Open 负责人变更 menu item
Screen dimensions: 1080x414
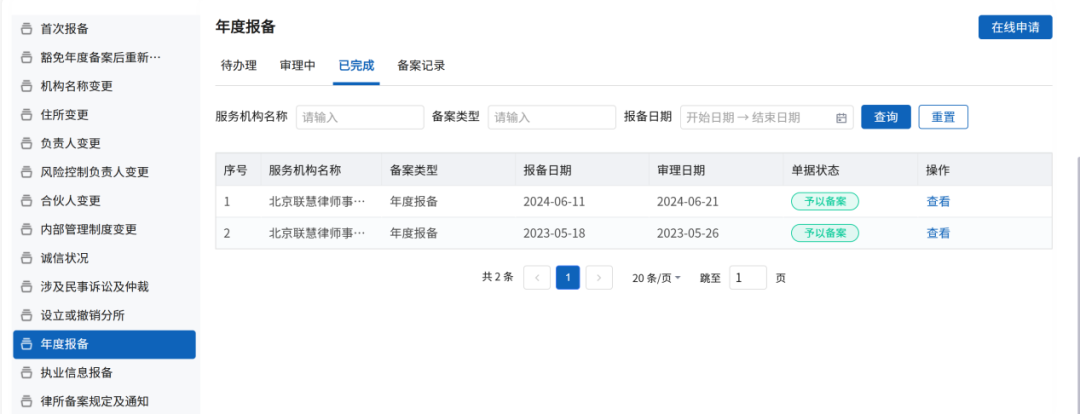pyautogui.click(x=104, y=143)
